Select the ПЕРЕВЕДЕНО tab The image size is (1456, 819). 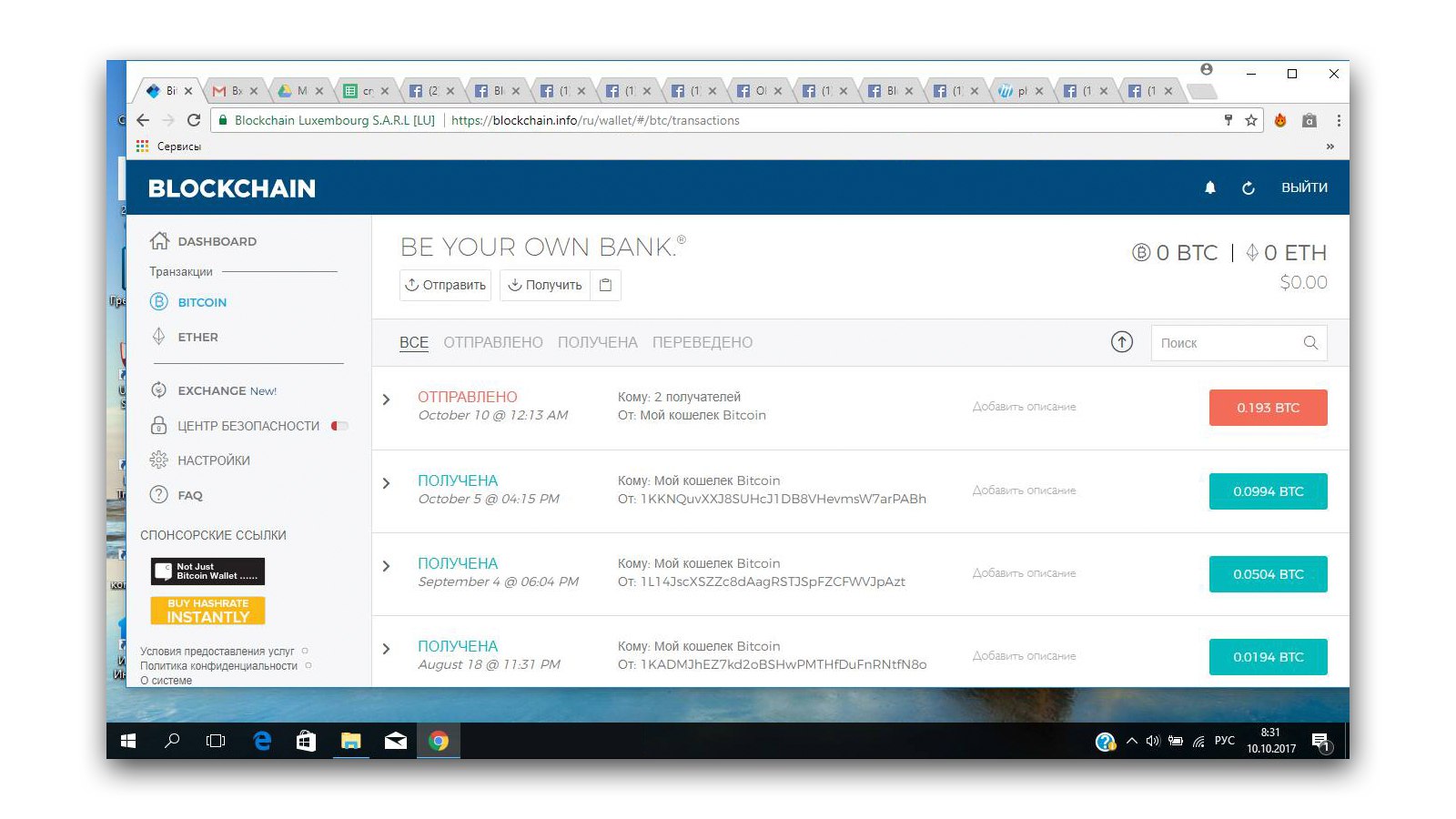point(703,343)
